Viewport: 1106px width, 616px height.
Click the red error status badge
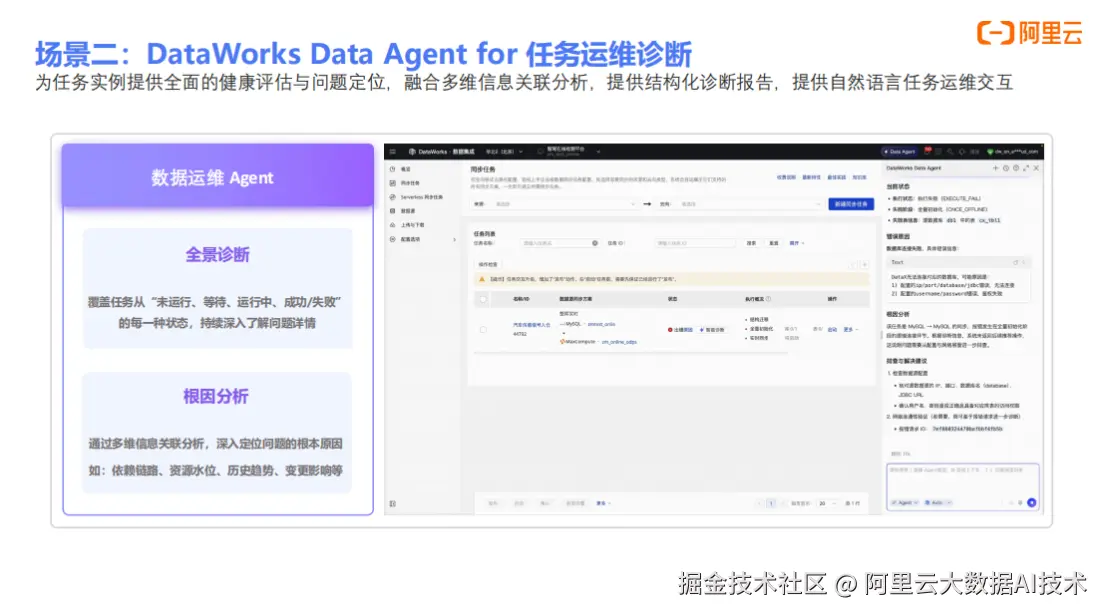pos(681,330)
